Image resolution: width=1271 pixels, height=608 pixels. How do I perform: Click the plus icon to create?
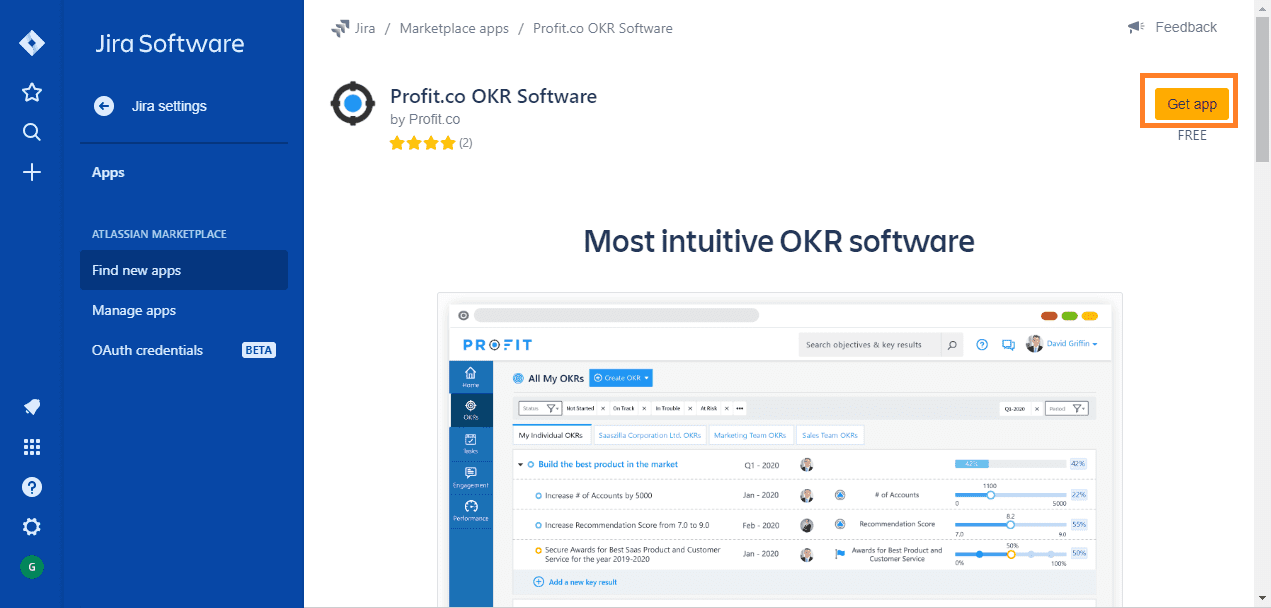(32, 172)
